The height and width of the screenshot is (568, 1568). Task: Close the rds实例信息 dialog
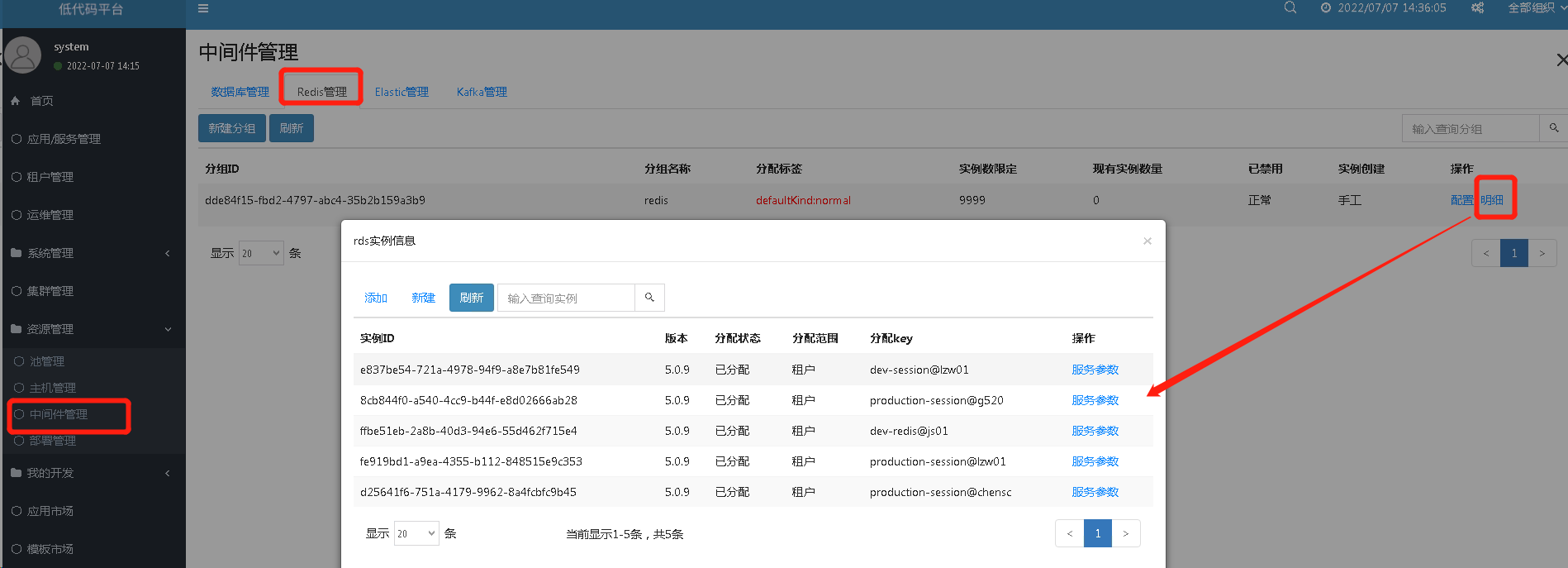coord(1147,241)
